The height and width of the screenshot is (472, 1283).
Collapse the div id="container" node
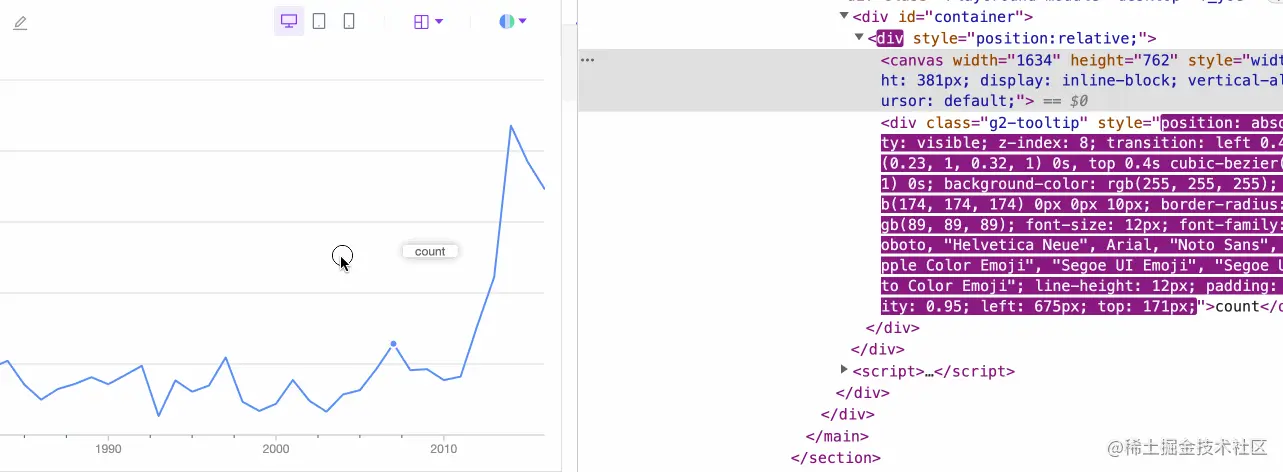coord(844,16)
